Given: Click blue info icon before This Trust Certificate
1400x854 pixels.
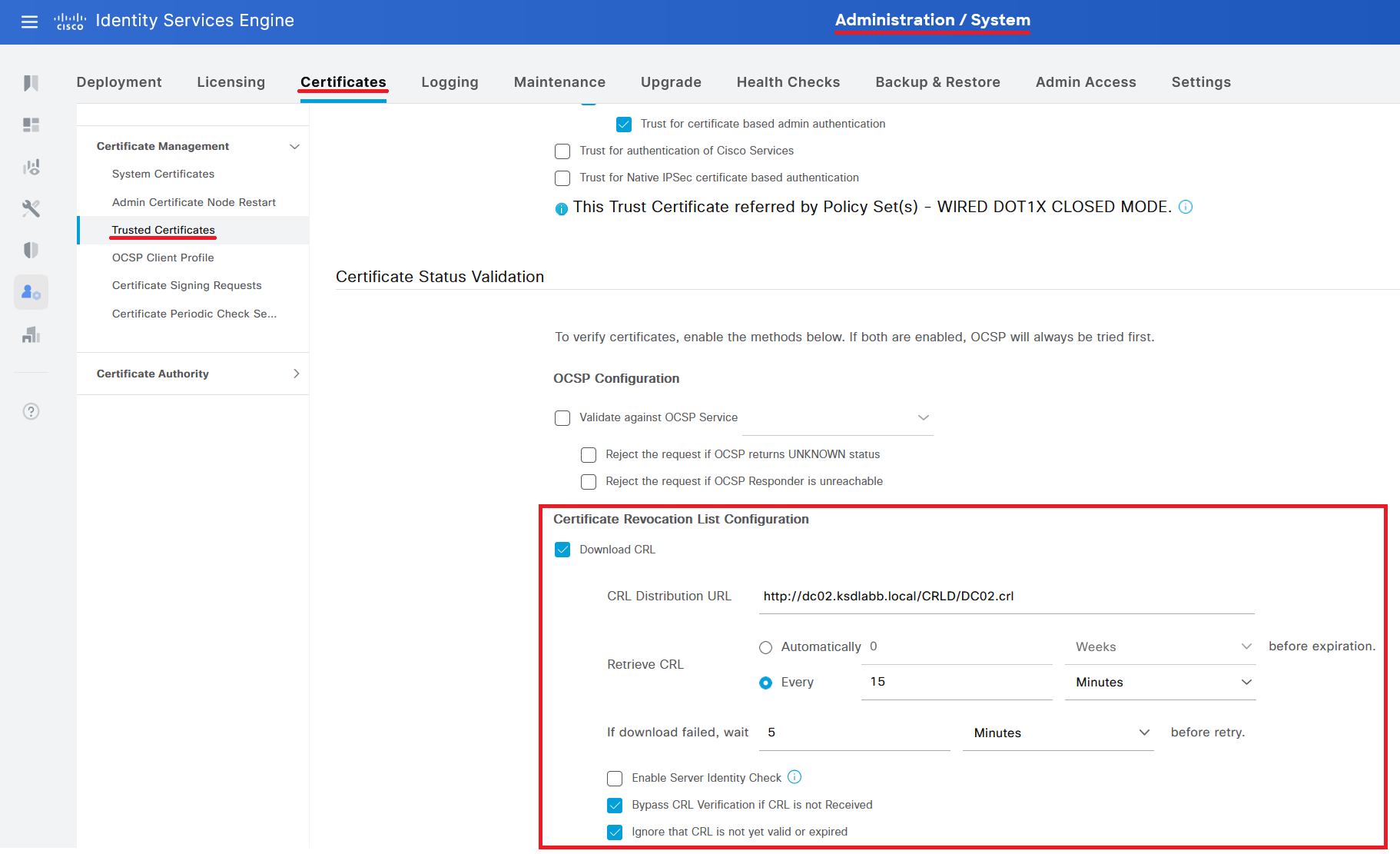Looking at the screenshot, I should click(x=562, y=208).
